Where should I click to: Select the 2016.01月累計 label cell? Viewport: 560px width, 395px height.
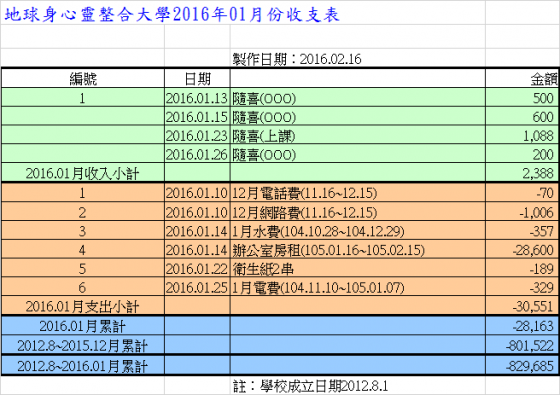(x=83, y=326)
